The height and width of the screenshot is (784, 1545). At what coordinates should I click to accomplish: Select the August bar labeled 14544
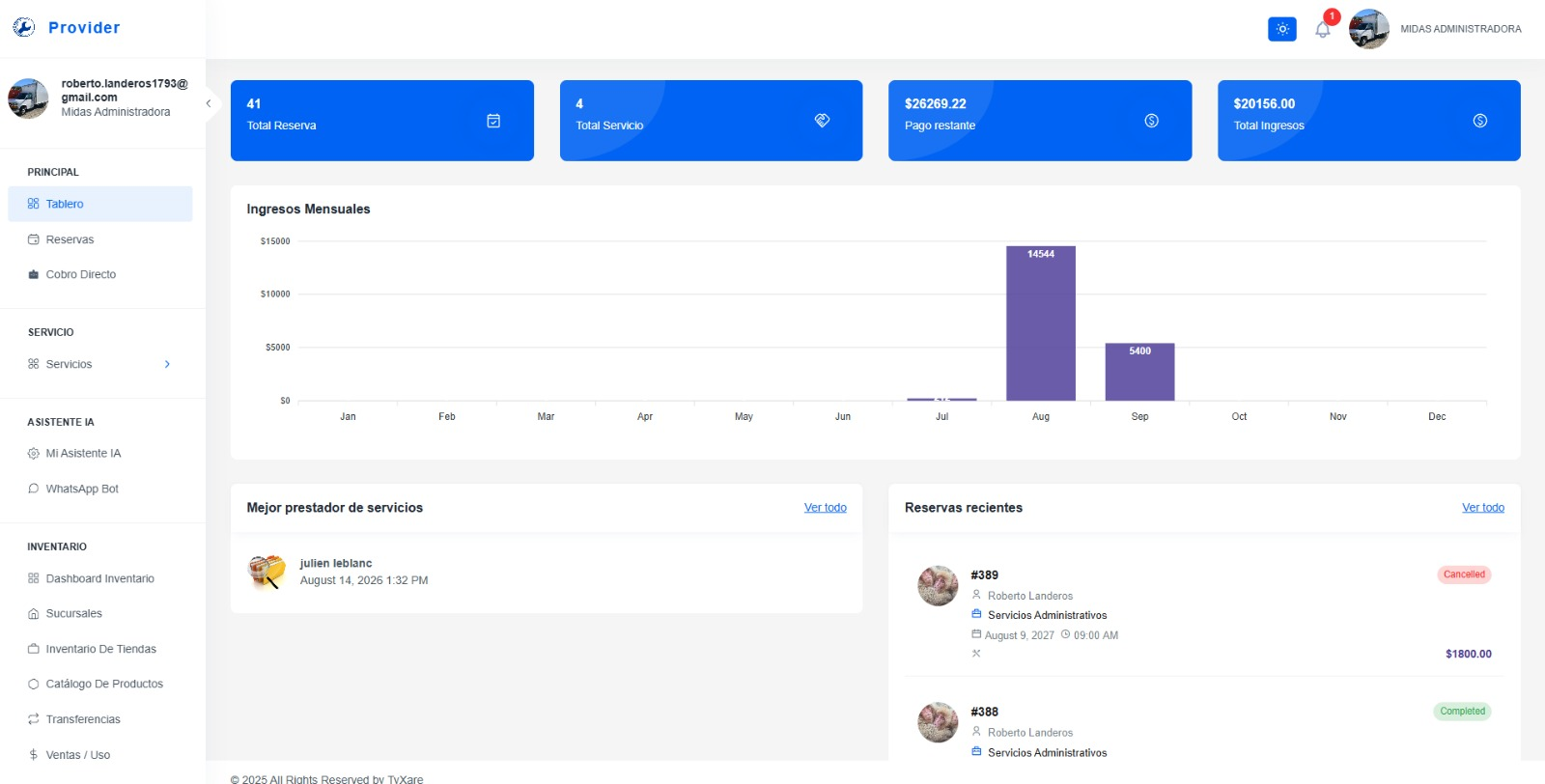(1041, 323)
